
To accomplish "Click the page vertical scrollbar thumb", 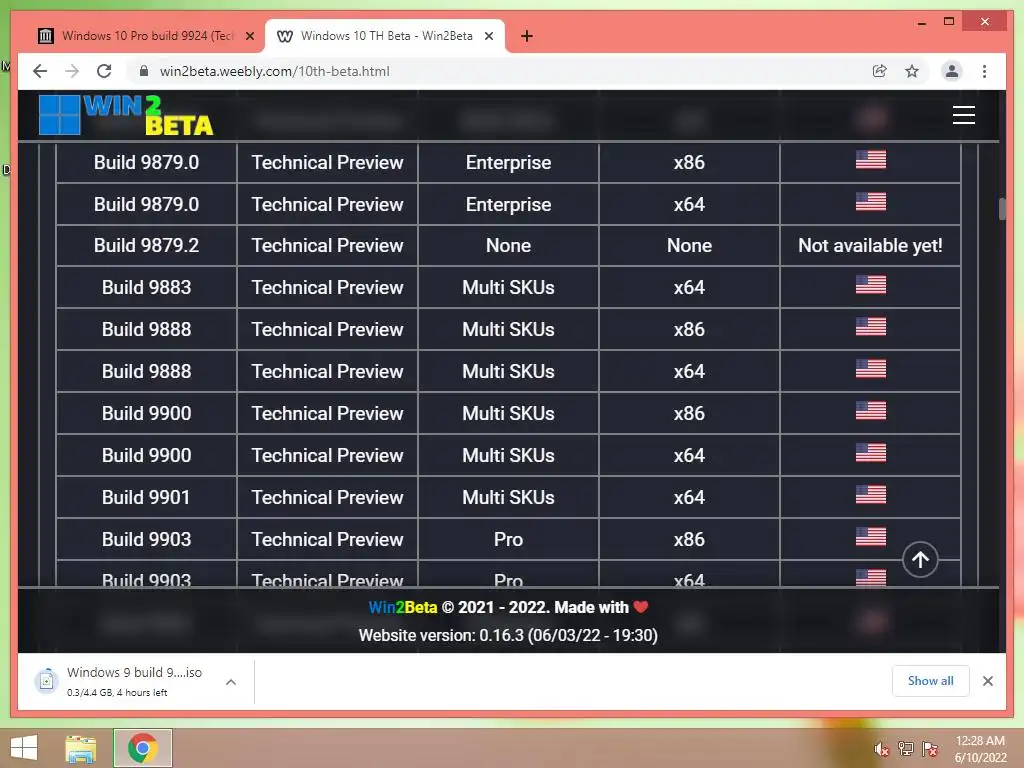I will click(1002, 208).
